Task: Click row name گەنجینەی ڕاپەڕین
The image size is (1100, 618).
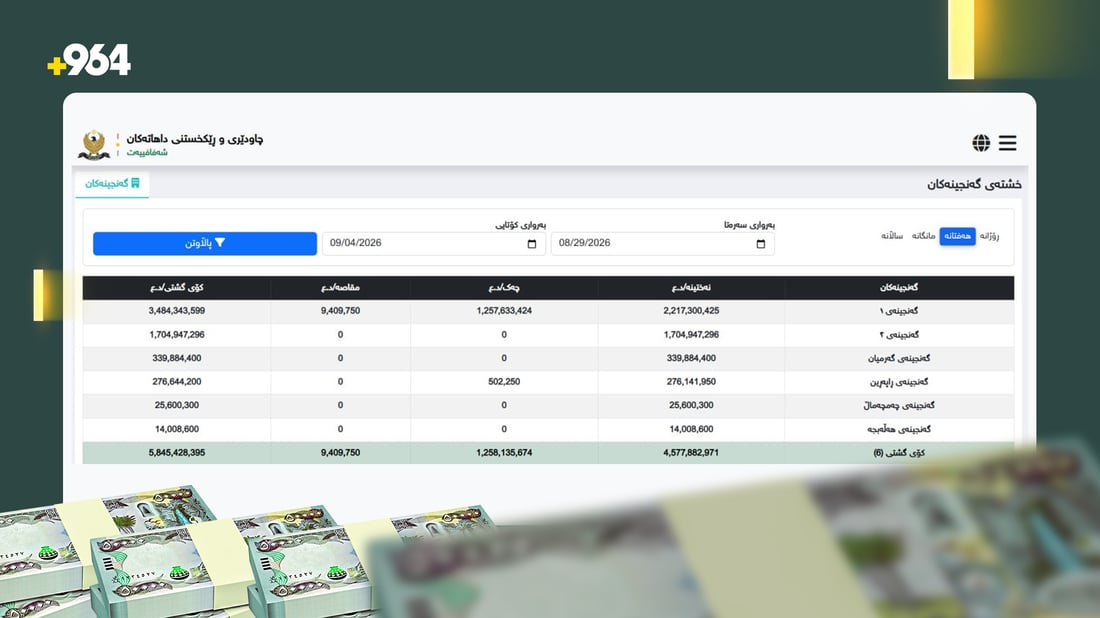Action: (899, 382)
